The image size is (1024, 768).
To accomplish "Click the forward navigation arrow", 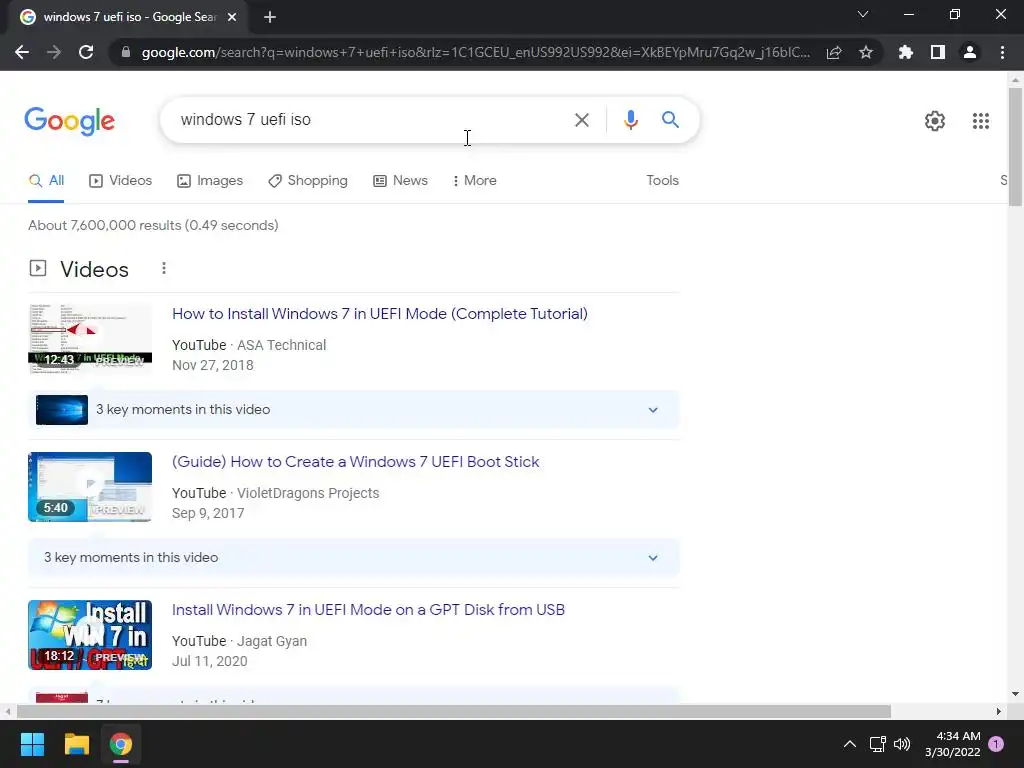I will (x=54, y=52).
